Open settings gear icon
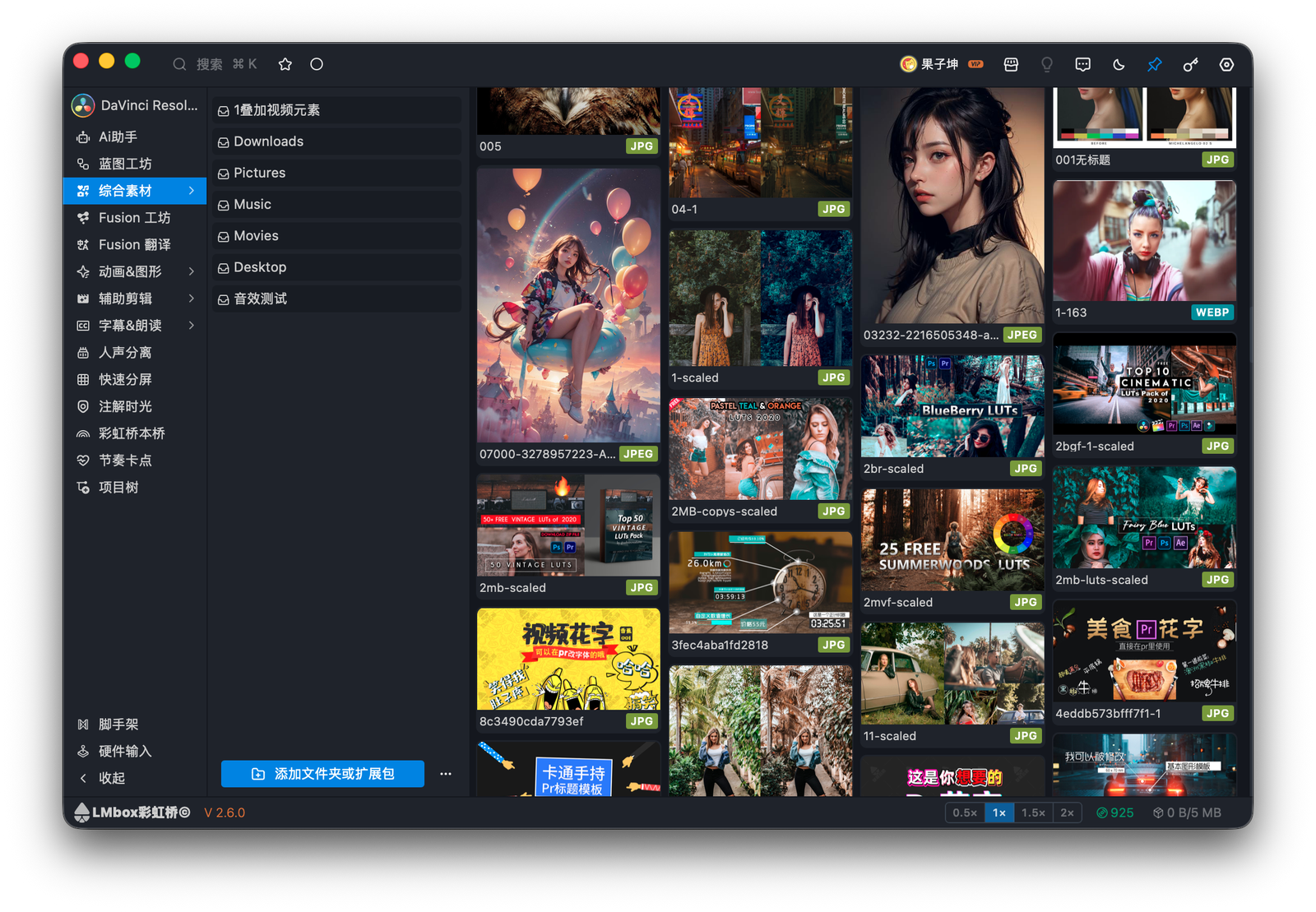Image resolution: width=1316 pixels, height=912 pixels. click(x=1226, y=64)
